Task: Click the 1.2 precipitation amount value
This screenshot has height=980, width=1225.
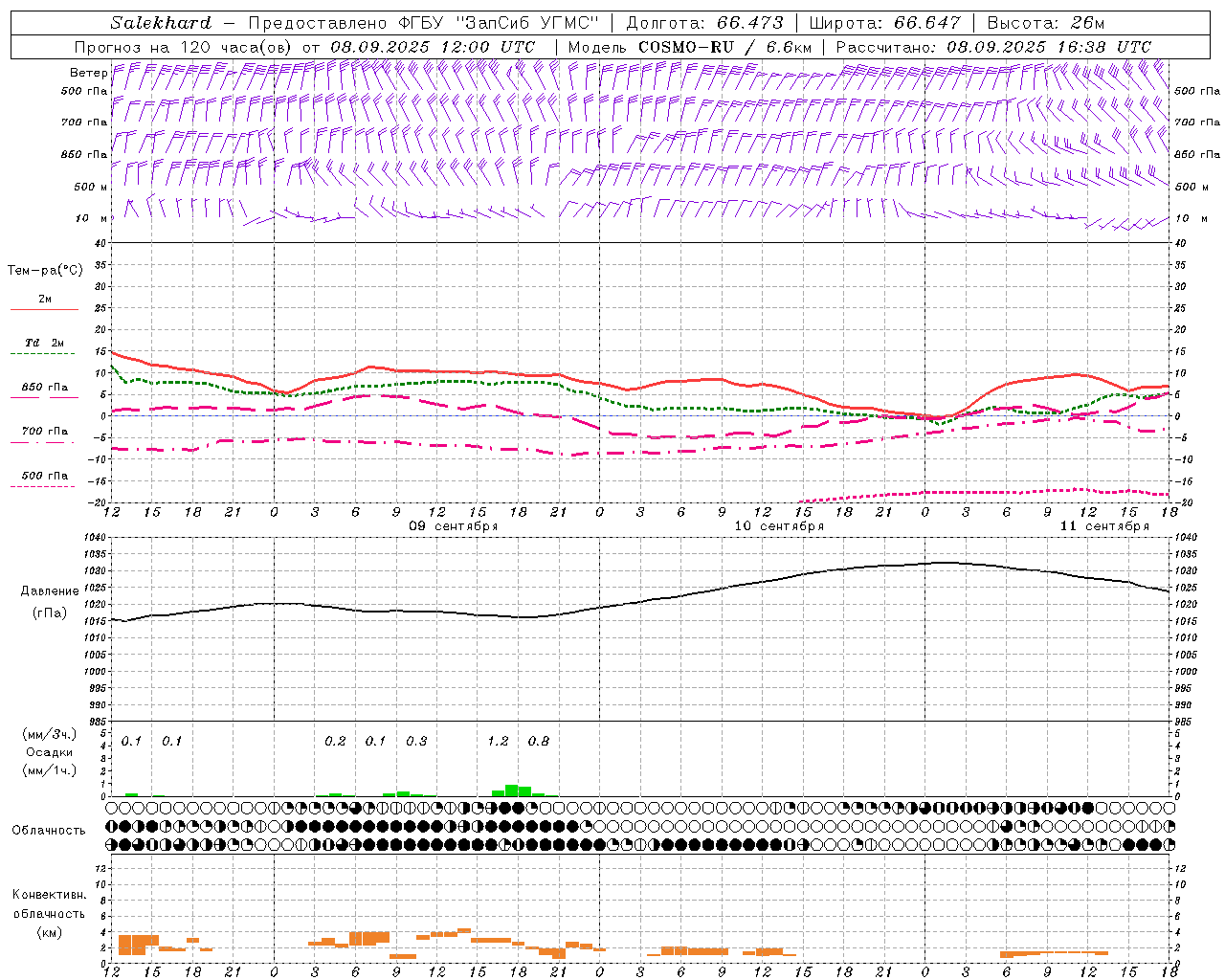Action: (498, 742)
